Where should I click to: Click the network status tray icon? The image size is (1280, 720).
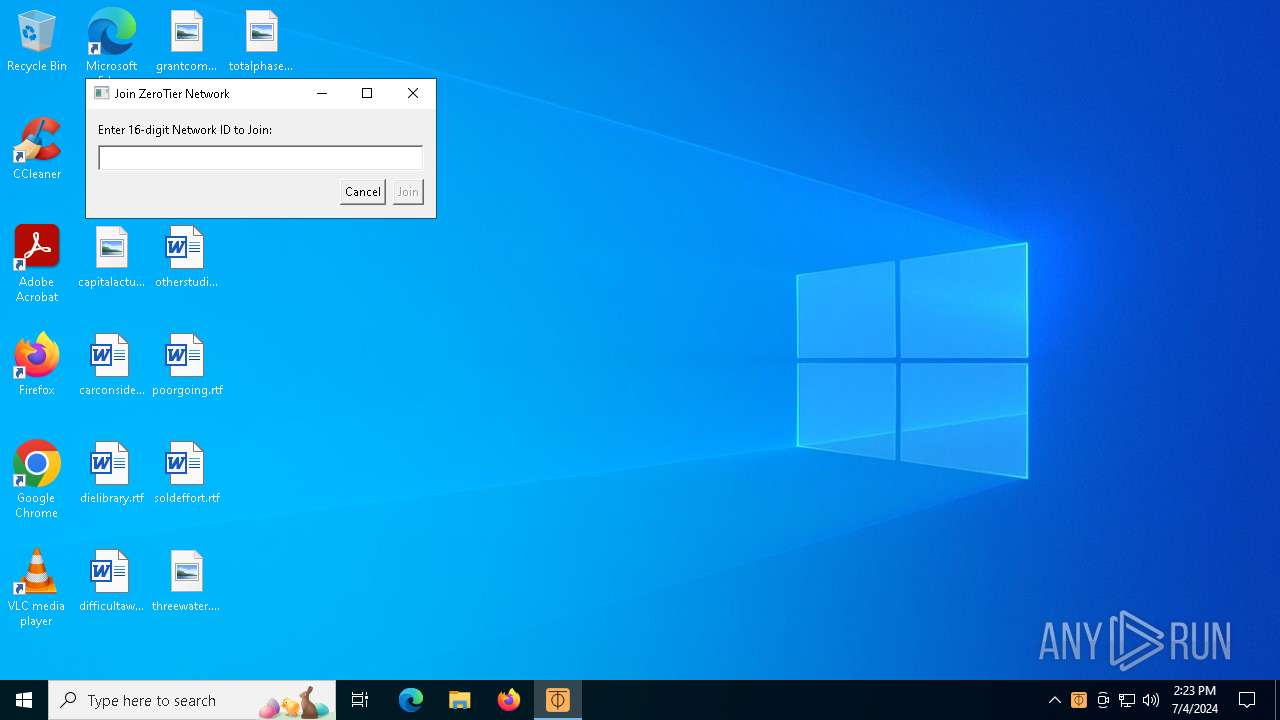[x=1127, y=700]
